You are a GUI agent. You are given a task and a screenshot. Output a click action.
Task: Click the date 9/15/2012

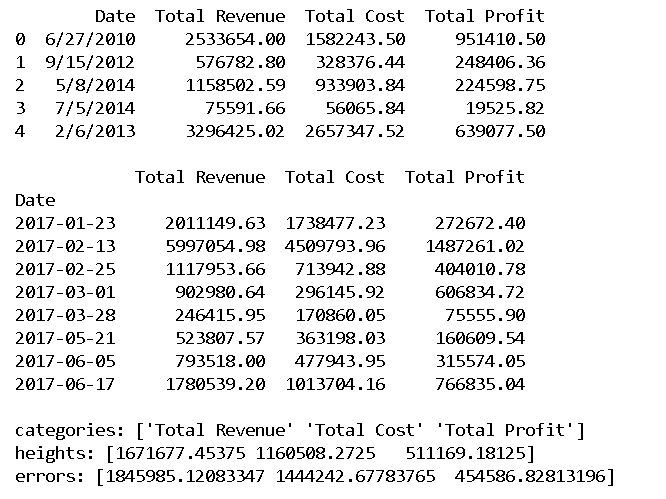click(90, 62)
